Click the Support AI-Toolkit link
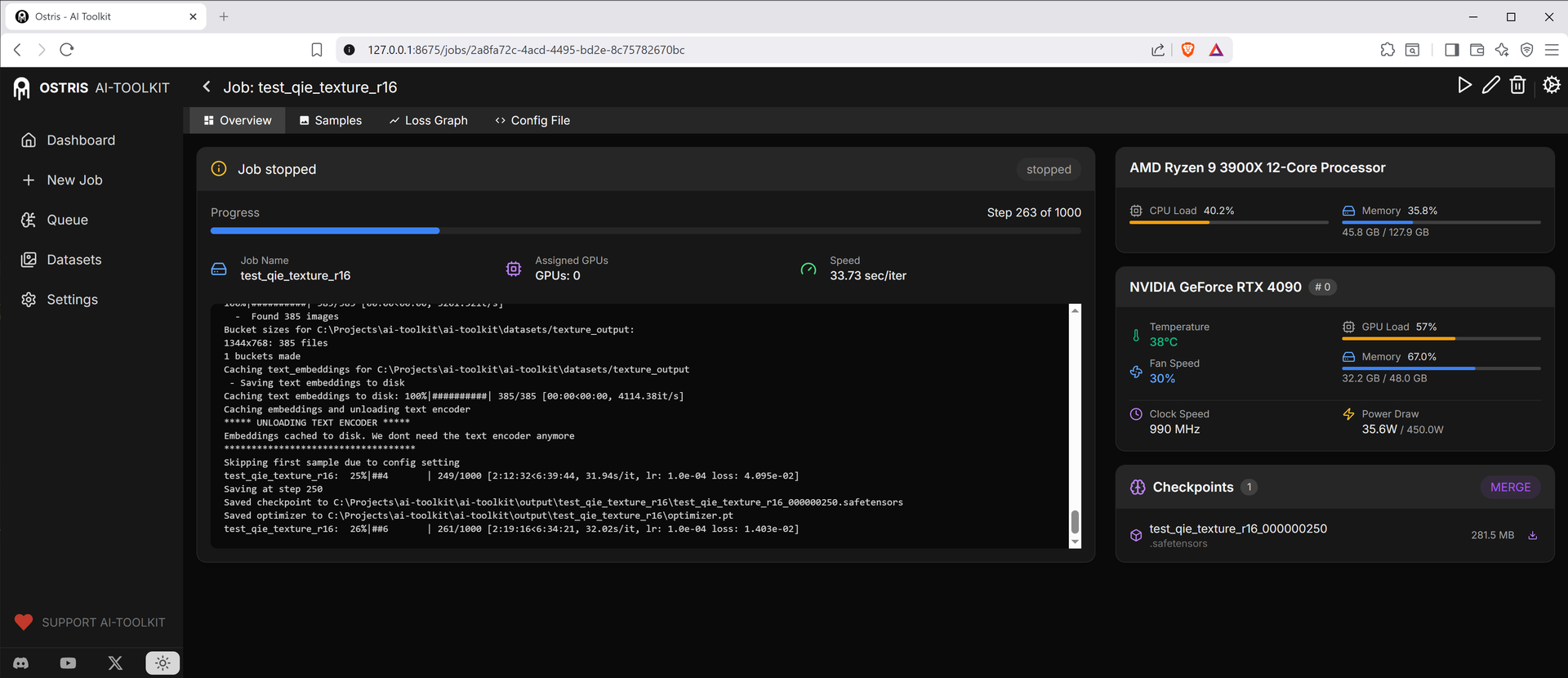Viewport: 1568px width, 678px height. (x=91, y=622)
